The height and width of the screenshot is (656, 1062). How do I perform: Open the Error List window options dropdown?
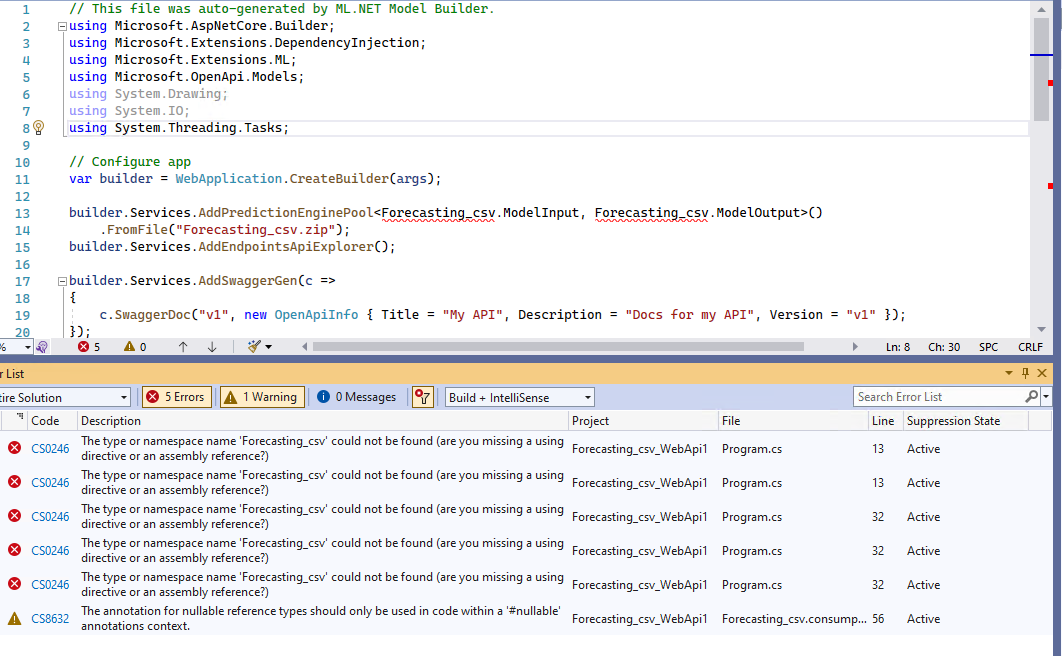[1008, 373]
